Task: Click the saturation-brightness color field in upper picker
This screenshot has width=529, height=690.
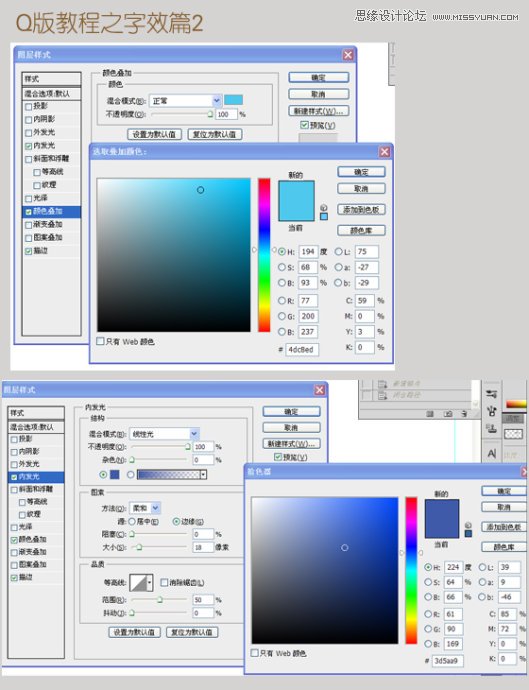Action: point(174,255)
